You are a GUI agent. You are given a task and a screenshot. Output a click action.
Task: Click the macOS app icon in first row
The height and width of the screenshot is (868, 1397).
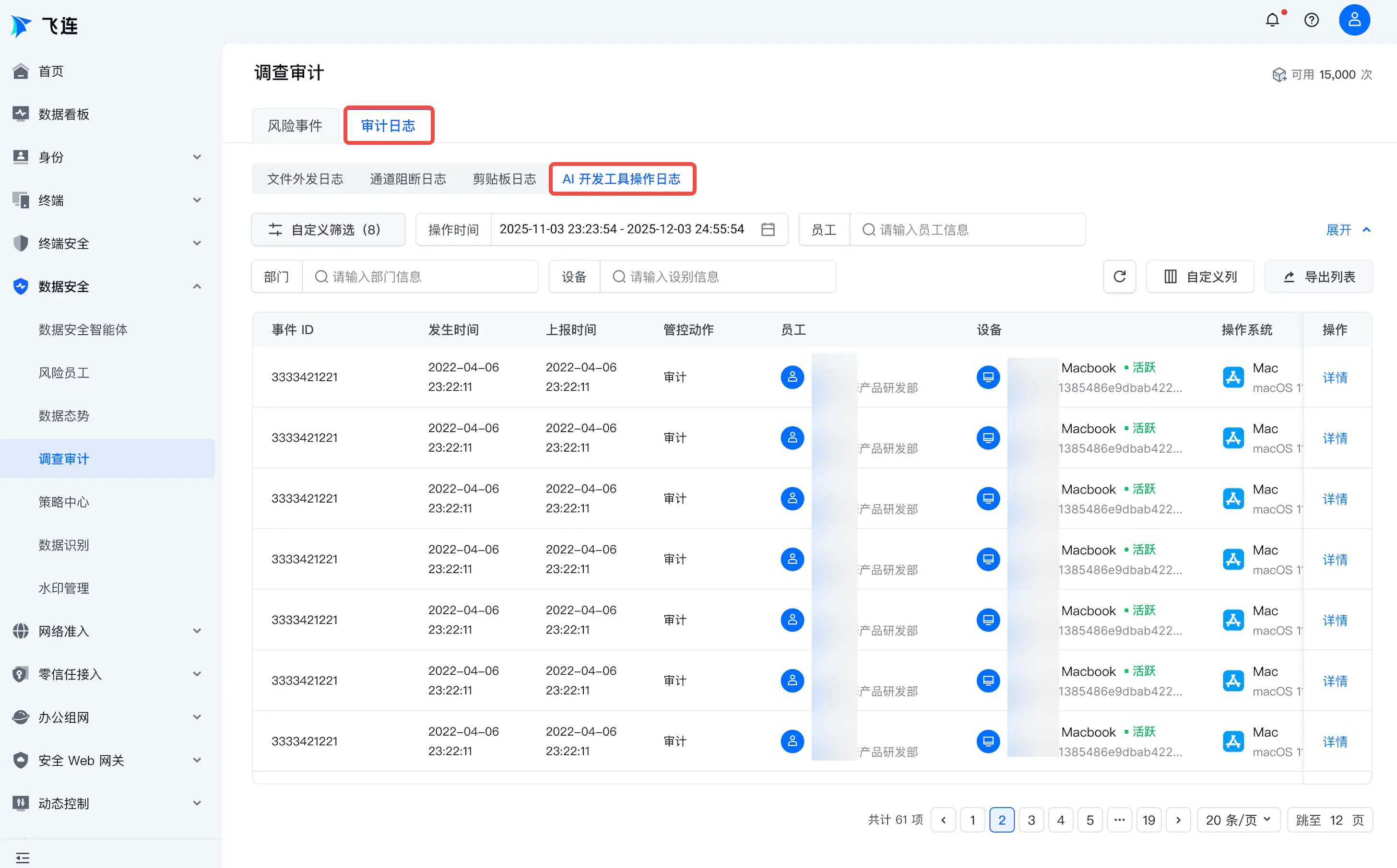(x=1233, y=377)
